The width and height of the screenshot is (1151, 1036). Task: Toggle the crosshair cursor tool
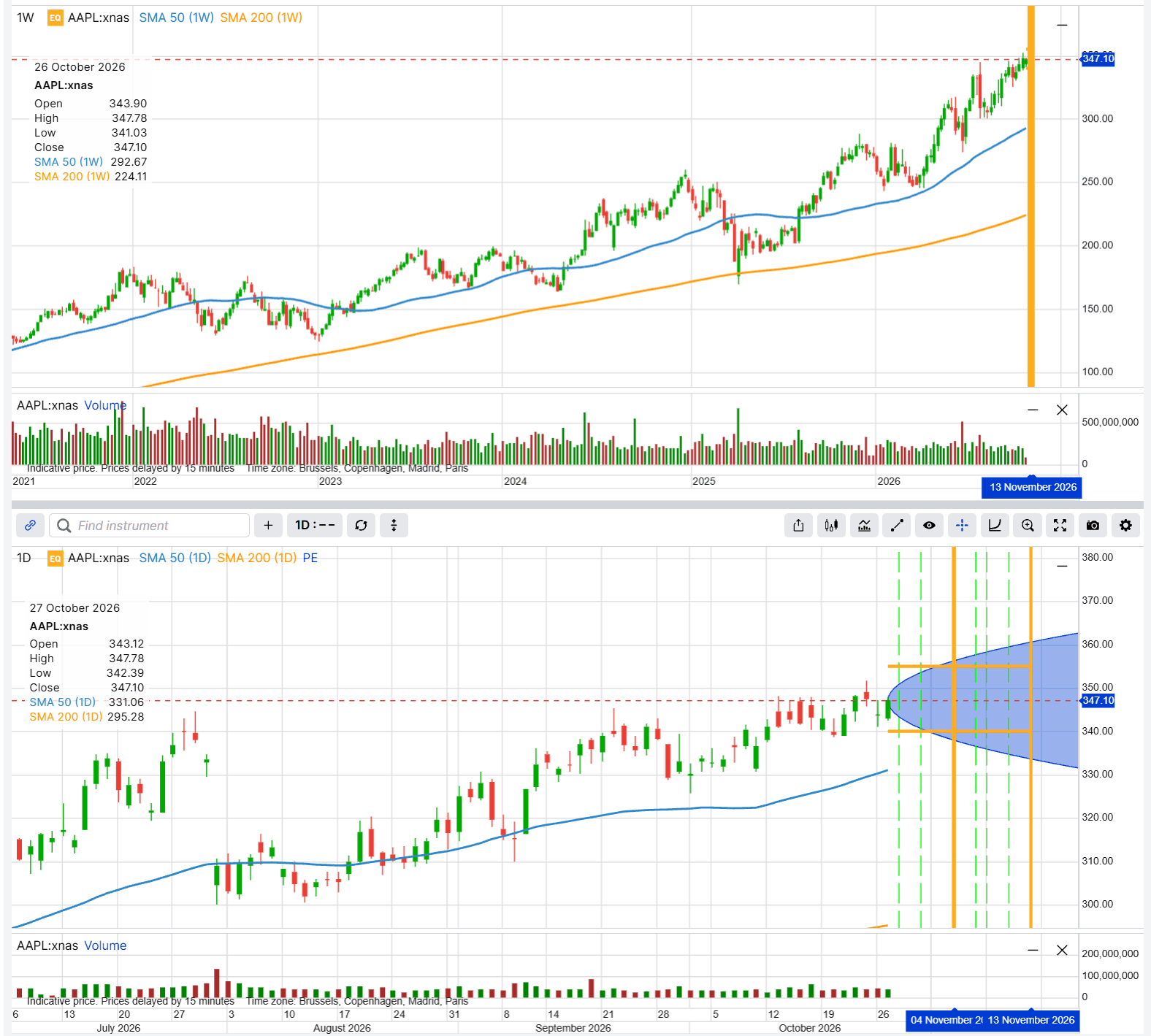tap(962, 525)
